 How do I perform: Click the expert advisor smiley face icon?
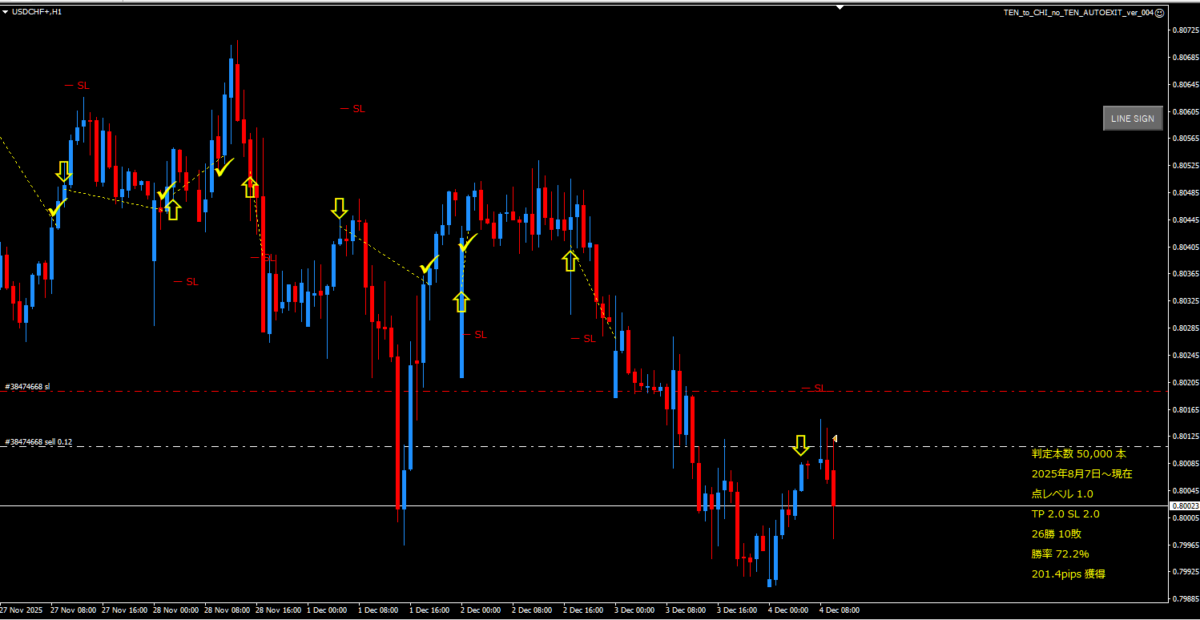(x=1160, y=12)
